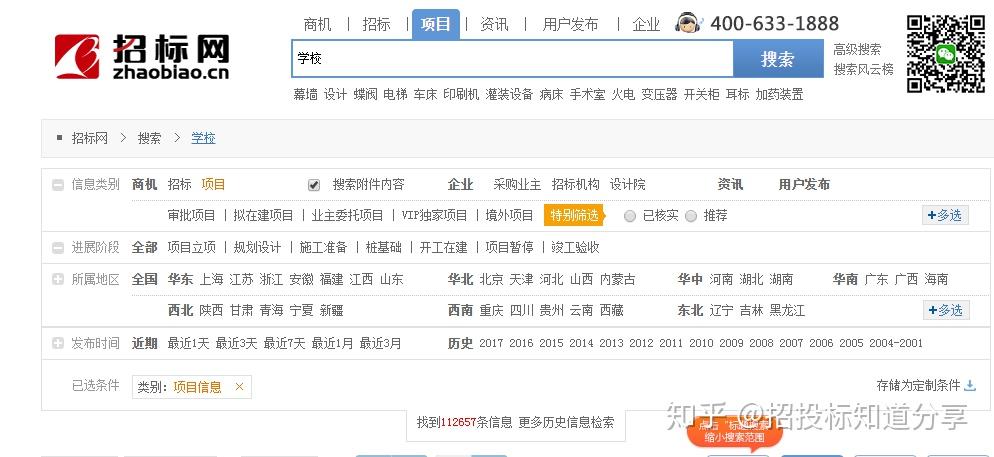Select 设计院 under 企业
The image size is (994, 457).
(x=628, y=184)
